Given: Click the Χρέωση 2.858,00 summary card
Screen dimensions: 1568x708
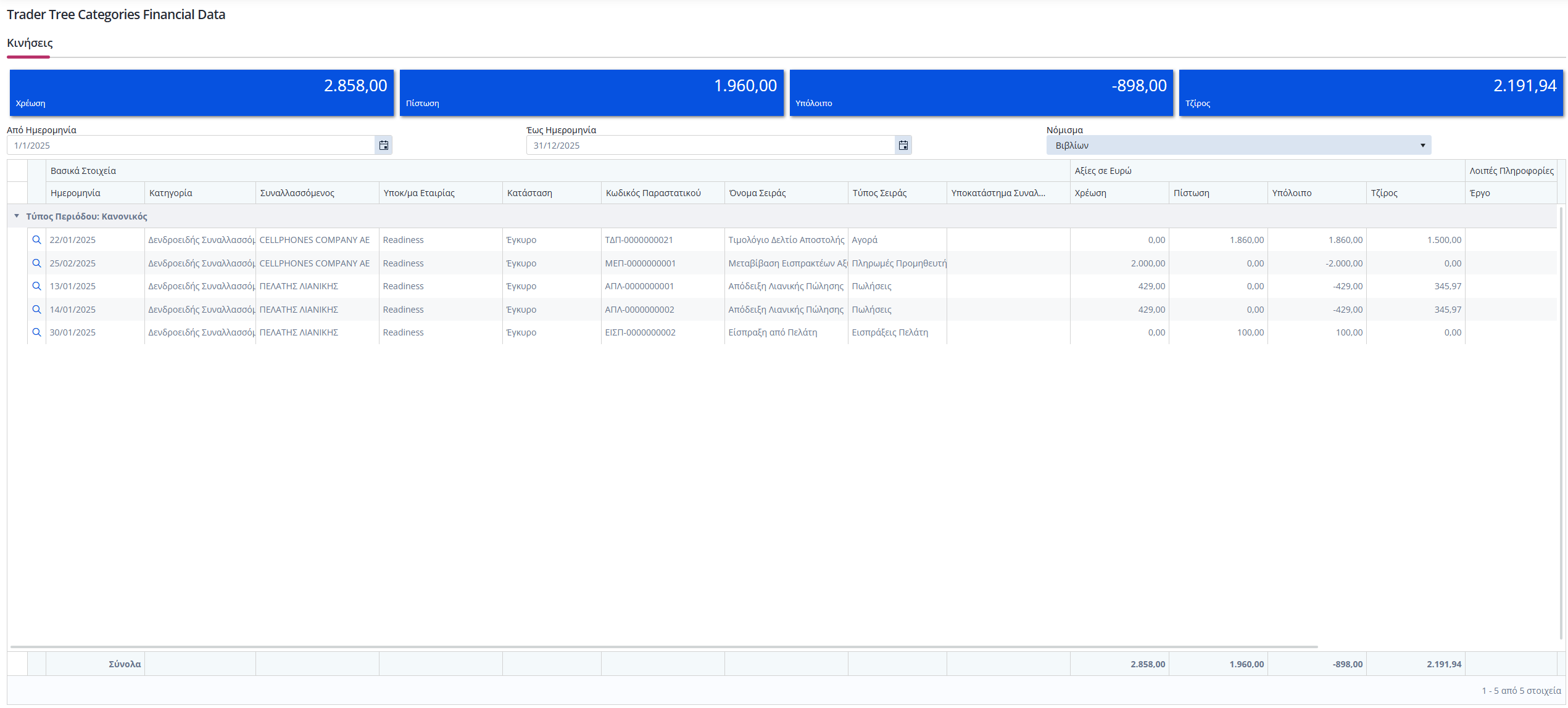Looking at the screenshot, I should (201, 93).
